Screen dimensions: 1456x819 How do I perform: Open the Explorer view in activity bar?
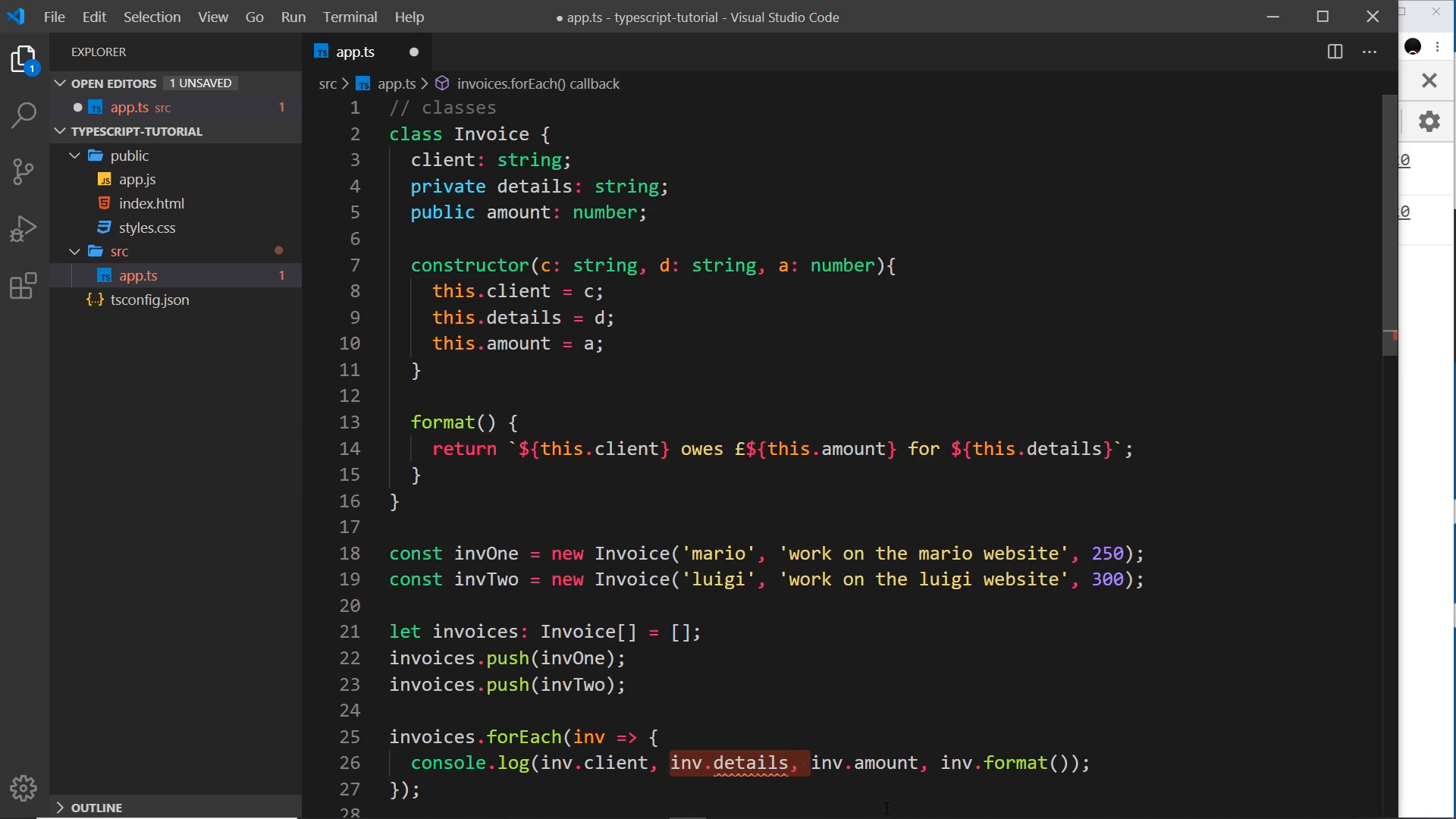point(24,61)
